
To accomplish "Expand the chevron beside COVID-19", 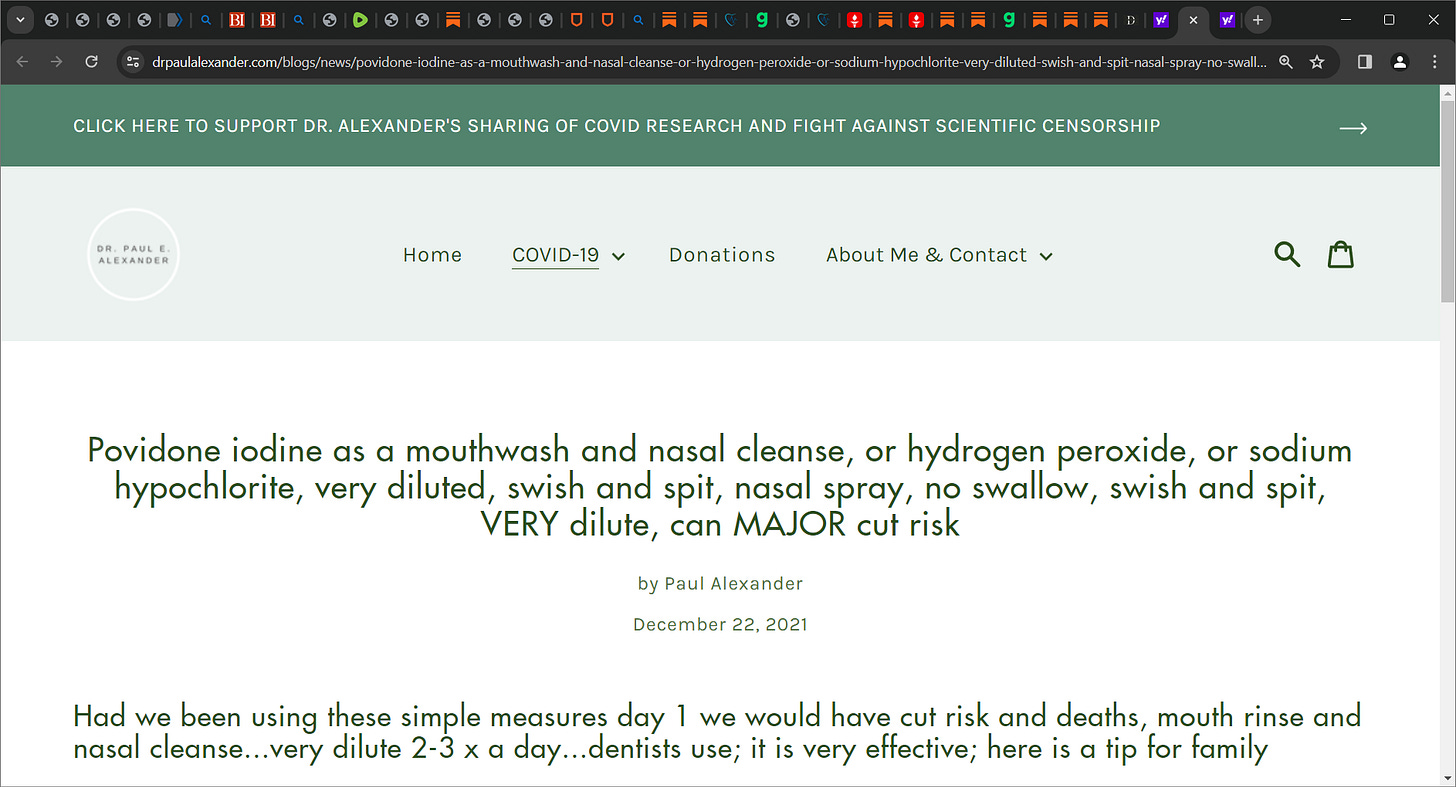I will point(618,257).
